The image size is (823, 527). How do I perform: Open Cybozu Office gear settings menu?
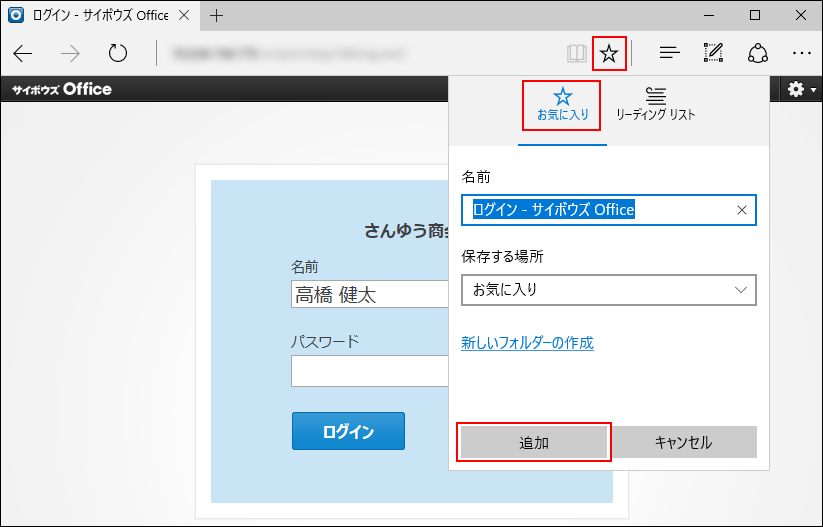coord(801,89)
